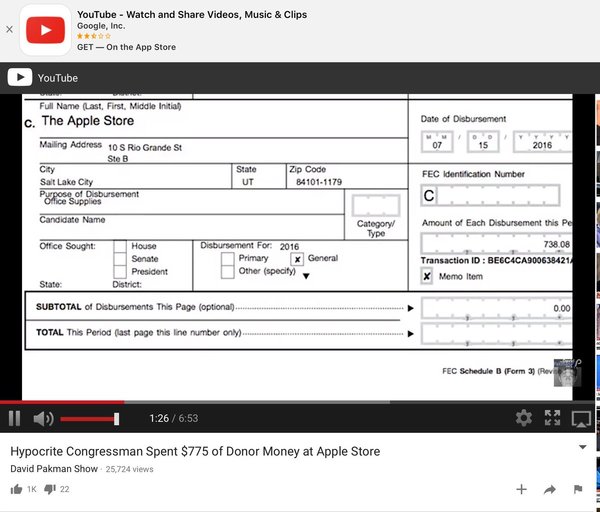Screen dimensions: 600x512
Task: Click the video title text
Action: coord(195,452)
